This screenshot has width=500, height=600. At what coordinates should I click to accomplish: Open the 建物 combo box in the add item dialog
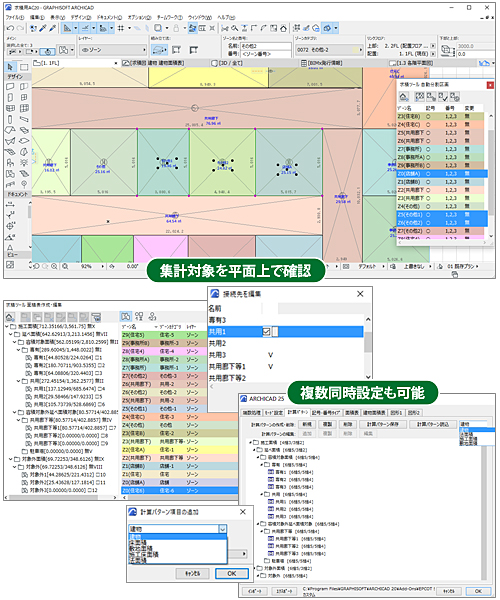[x=178, y=529]
